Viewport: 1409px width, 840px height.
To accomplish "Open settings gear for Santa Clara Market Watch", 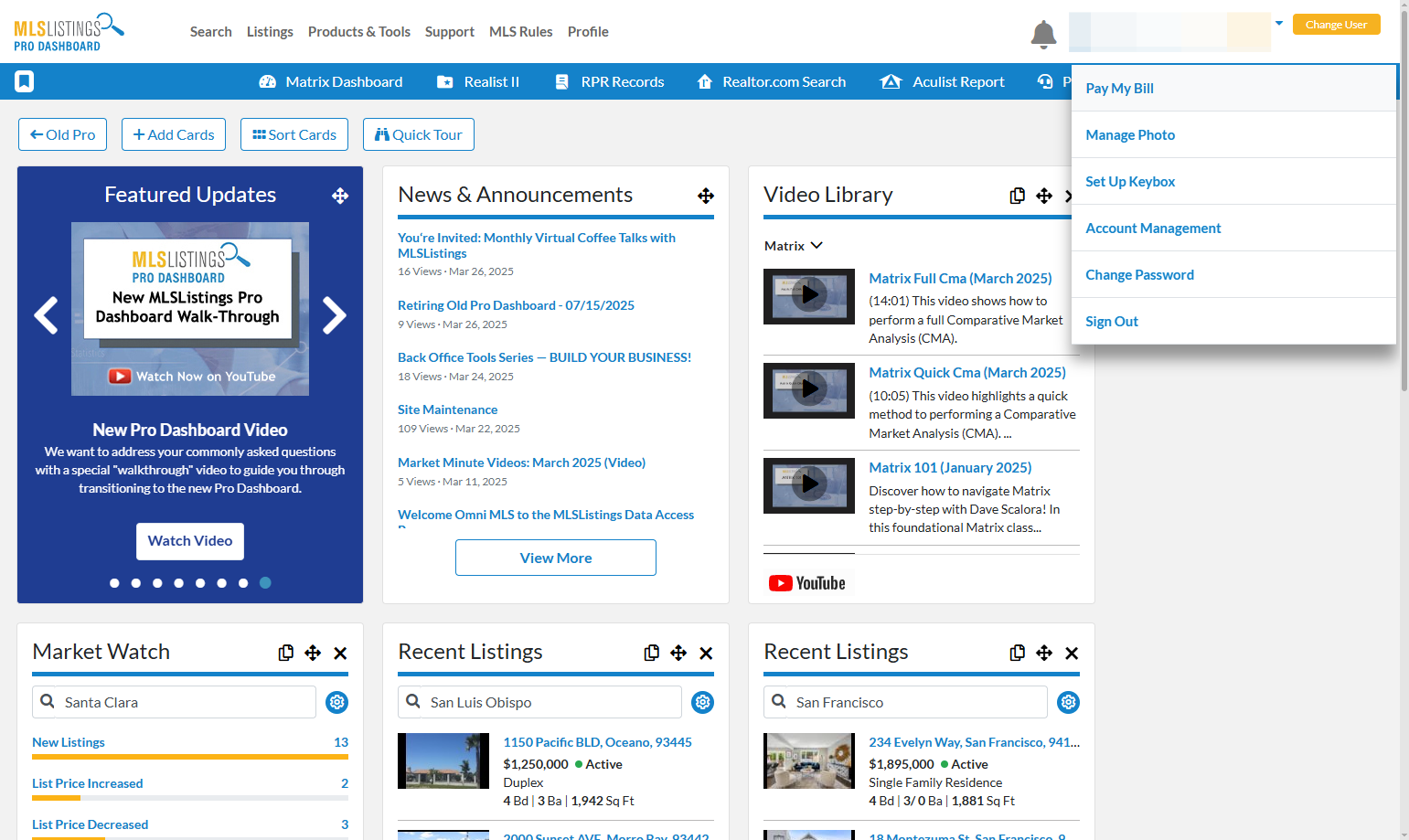I will coord(336,702).
